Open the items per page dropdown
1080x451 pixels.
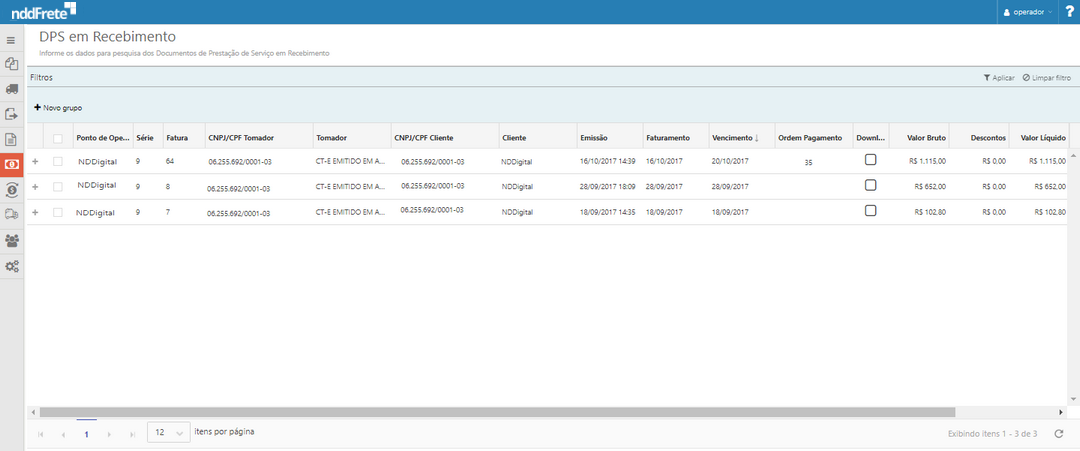169,433
